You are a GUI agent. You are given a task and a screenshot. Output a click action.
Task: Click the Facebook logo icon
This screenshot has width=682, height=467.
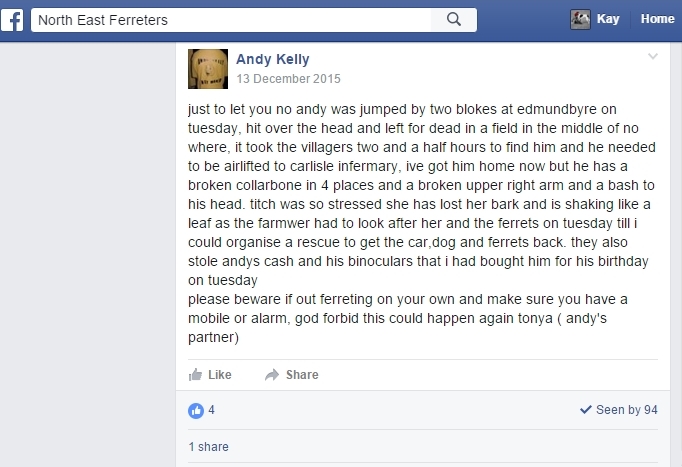pos(12,20)
